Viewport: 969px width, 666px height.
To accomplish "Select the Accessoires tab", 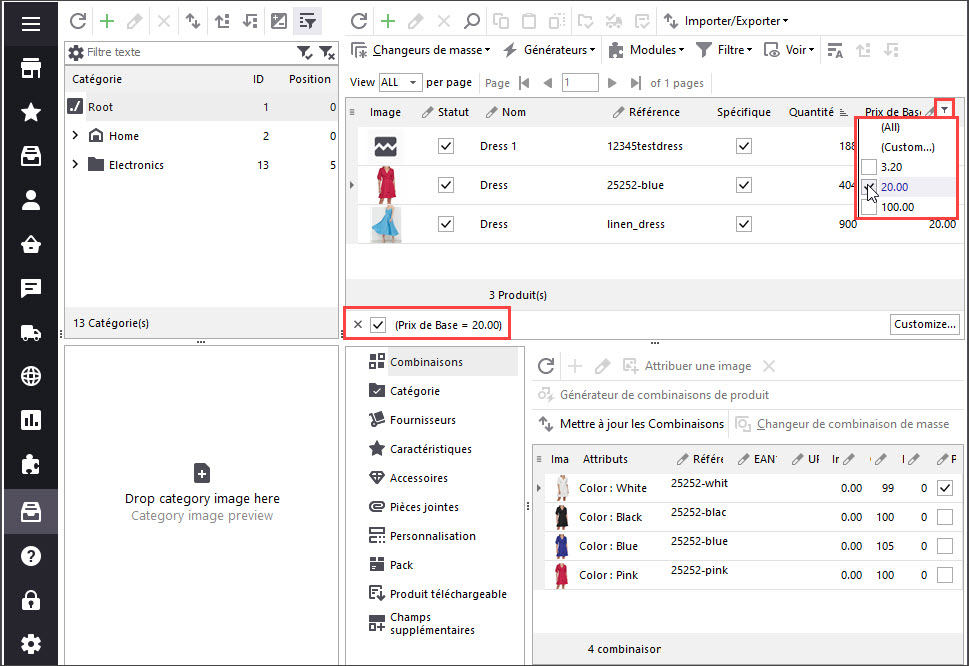I will point(418,478).
